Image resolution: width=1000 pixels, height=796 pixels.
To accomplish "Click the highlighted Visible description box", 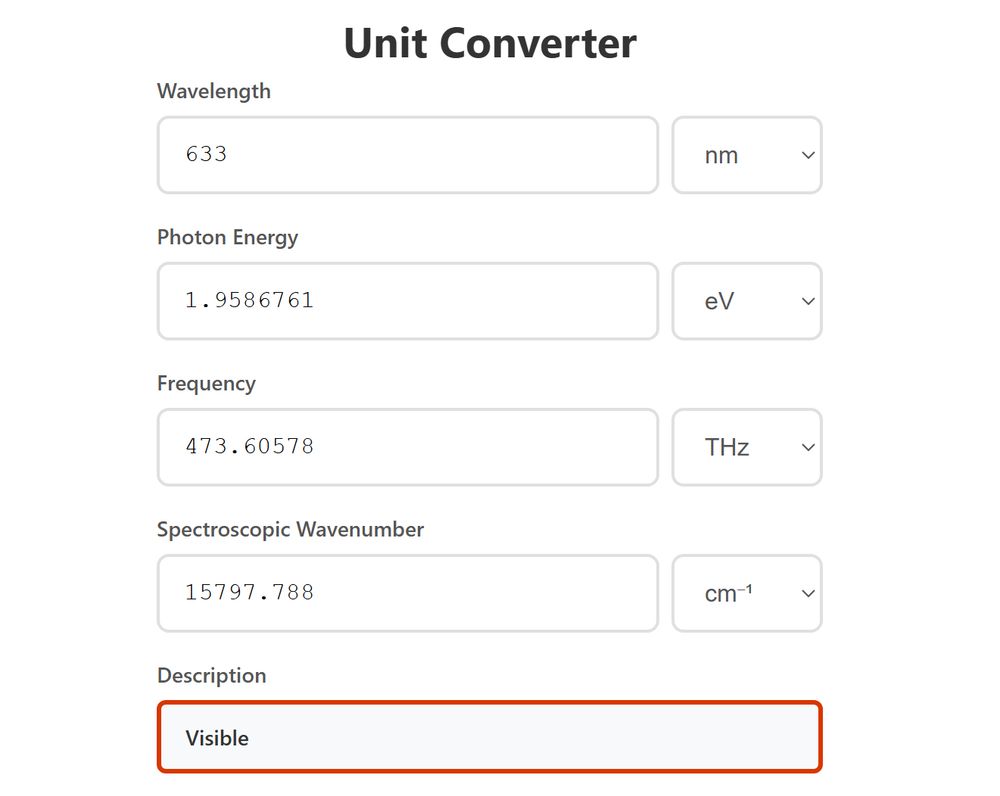I will (x=488, y=737).
